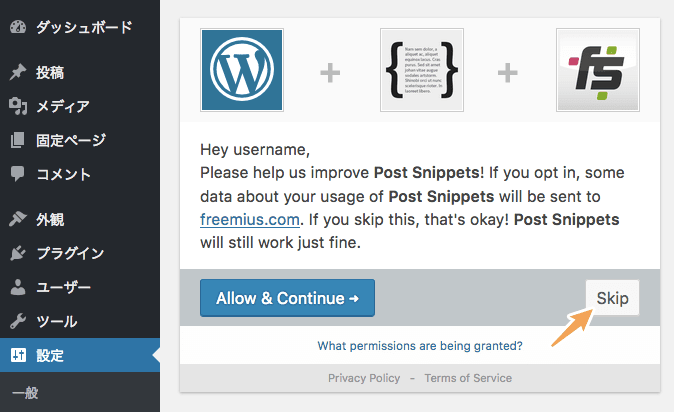The image size is (674, 412).
Task: Click the Posts pushpin icon
Action: pyautogui.click(x=18, y=72)
